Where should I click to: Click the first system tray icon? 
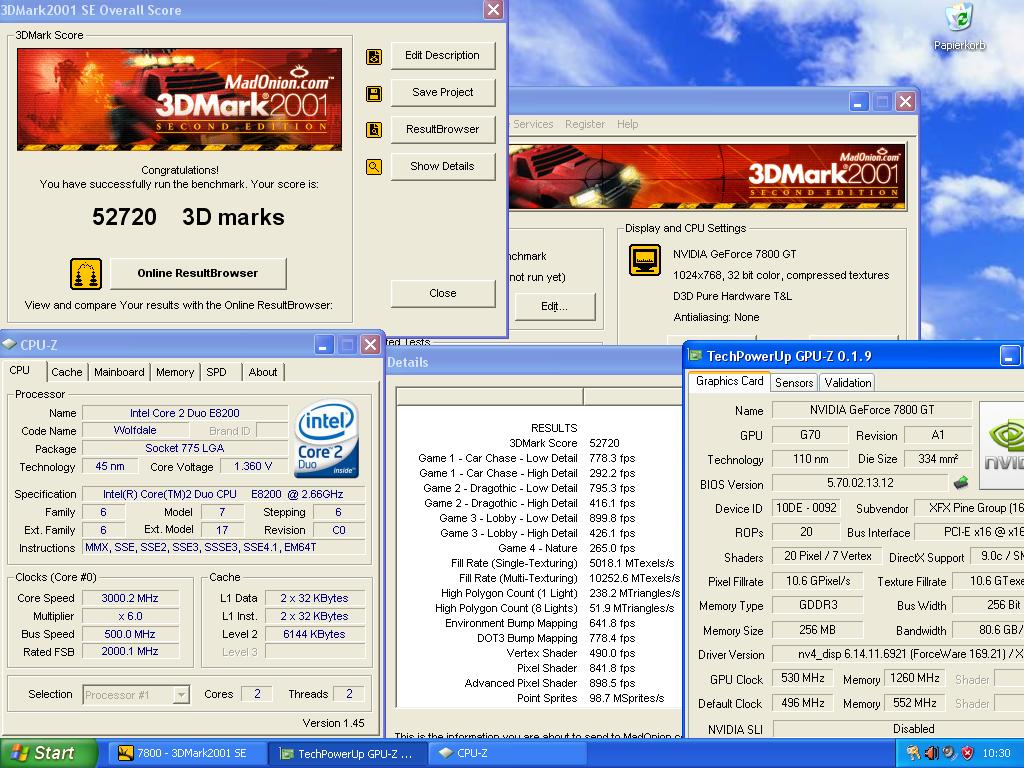(913, 753)
